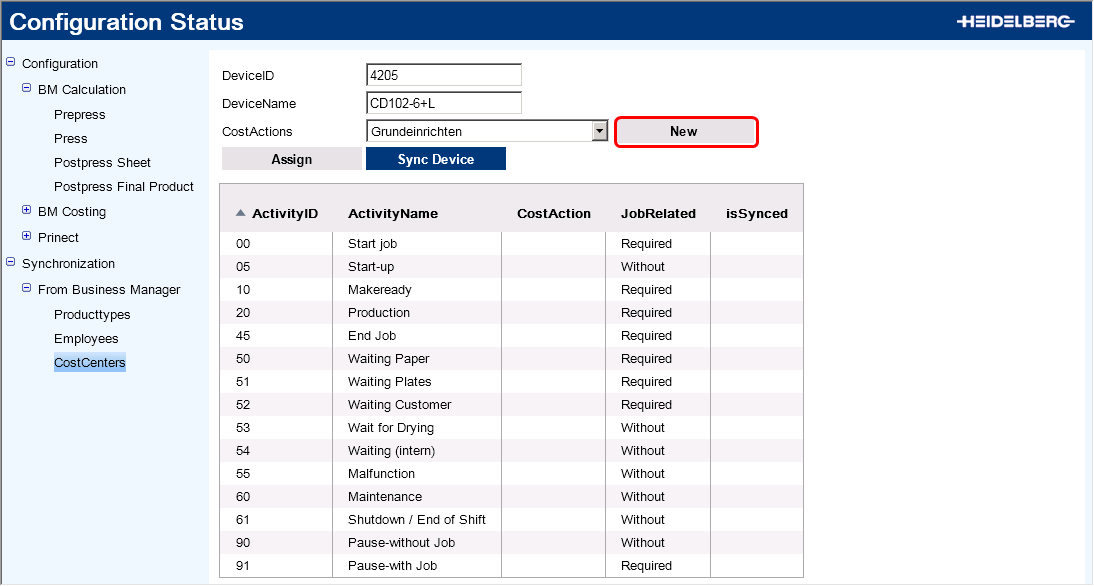Image resolution: width=1094 pixels, height=586 pixels.
Task: Click into the DeviceID input field
Action: [x=444, y=75]
